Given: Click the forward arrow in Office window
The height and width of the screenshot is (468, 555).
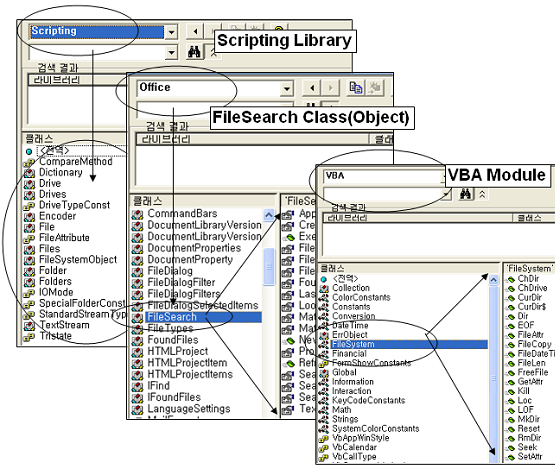Looking at the screenshot, I should 330,88.
